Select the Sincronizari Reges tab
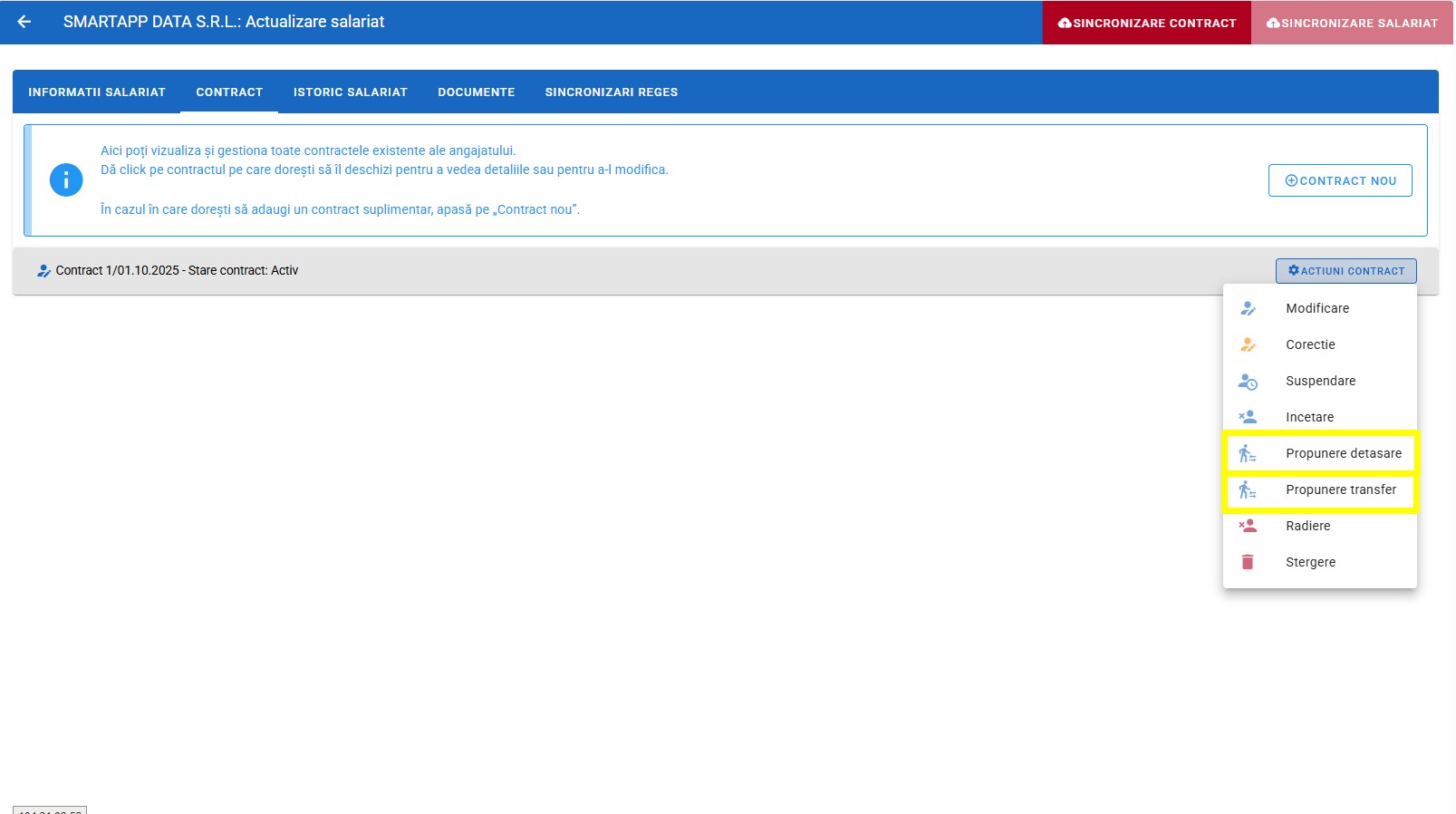Viewport: 1456px width, 814px height. coord(611,92)
